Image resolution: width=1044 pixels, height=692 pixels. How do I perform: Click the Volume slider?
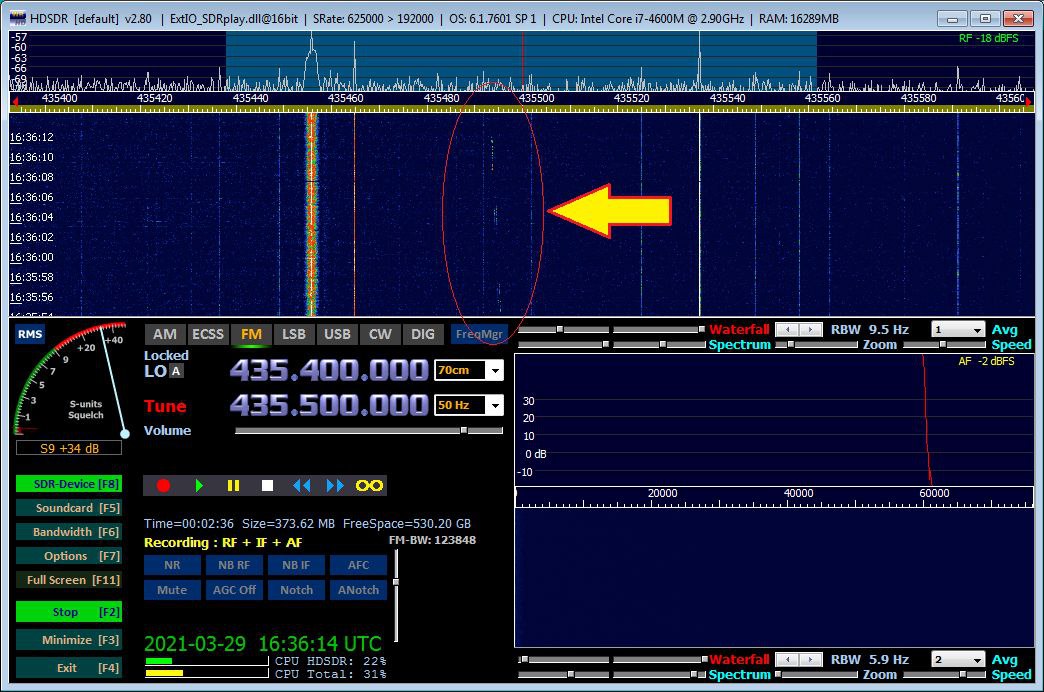coord(368,431)
